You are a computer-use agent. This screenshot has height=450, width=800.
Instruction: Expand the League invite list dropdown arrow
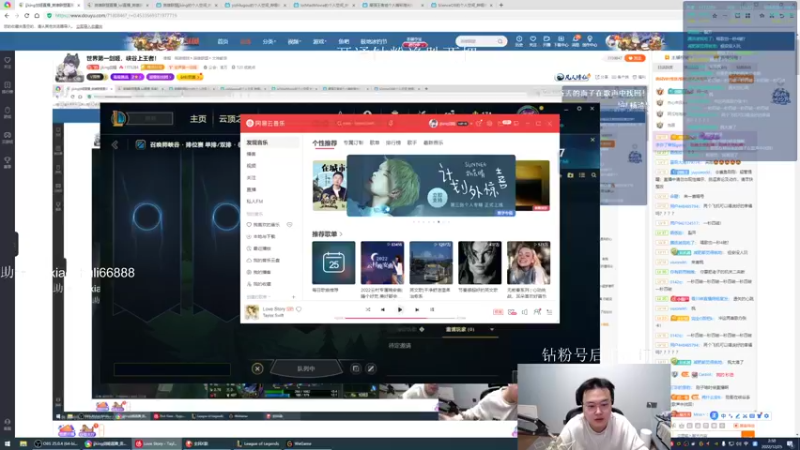click(x=492, y=330)
